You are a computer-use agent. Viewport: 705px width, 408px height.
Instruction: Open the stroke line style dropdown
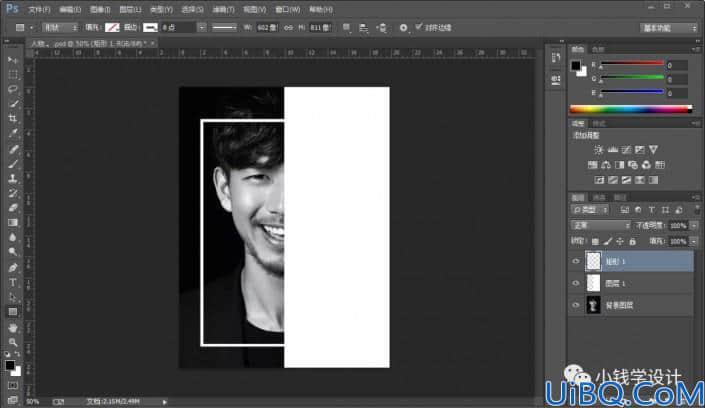click(x=224, y=28)
